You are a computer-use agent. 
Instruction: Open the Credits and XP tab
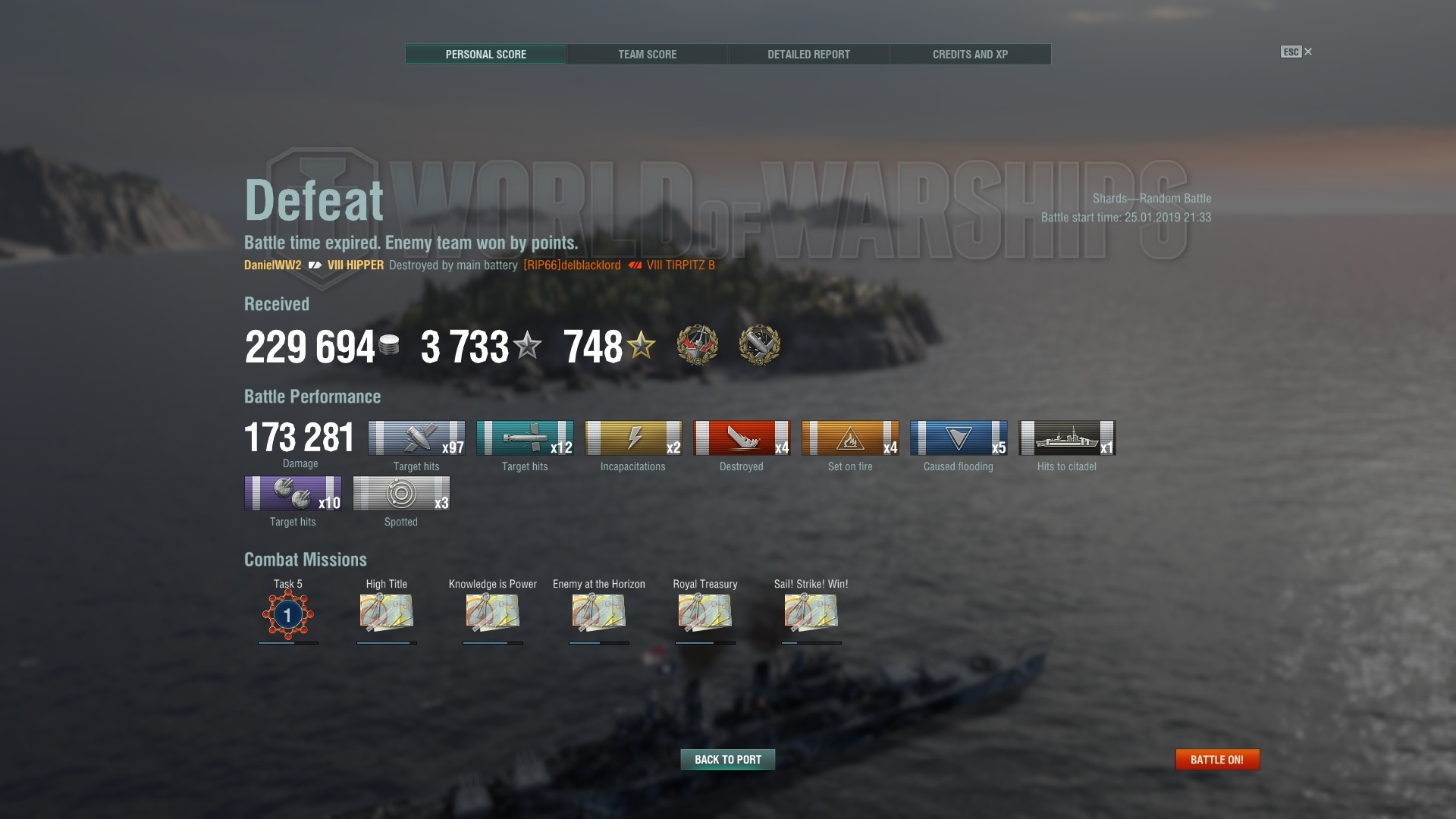[970, 55]
